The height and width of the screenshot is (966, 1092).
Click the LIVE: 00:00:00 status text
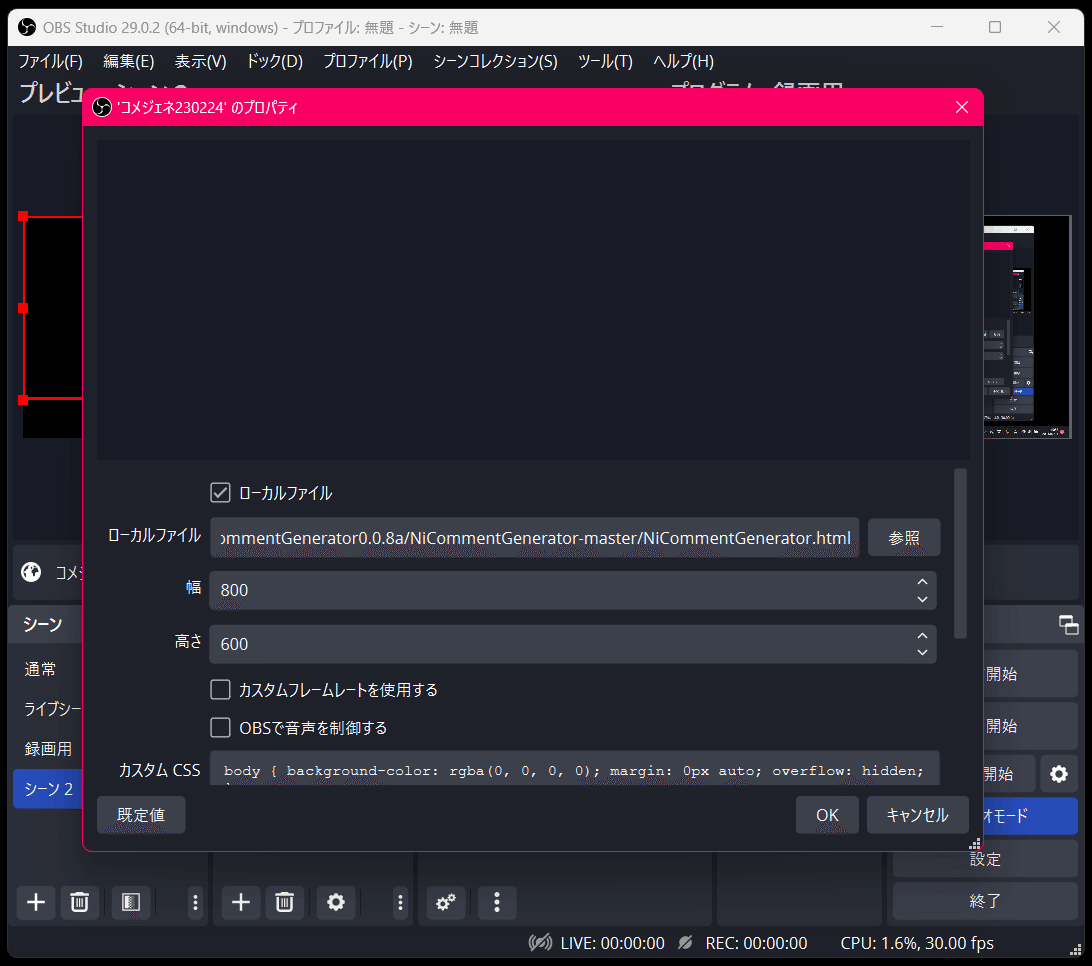612,943
